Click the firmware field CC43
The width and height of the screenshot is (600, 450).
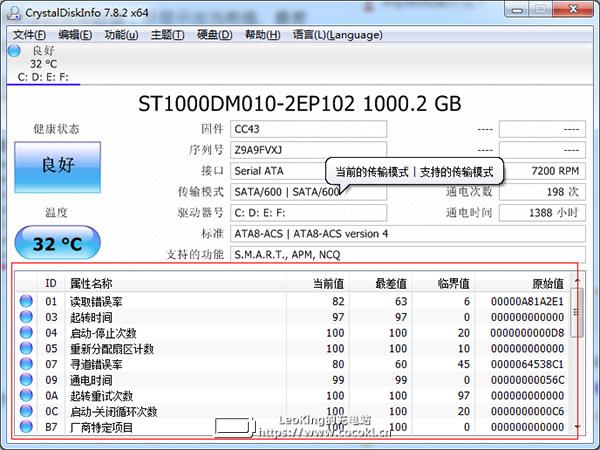[x=308, y=129]
